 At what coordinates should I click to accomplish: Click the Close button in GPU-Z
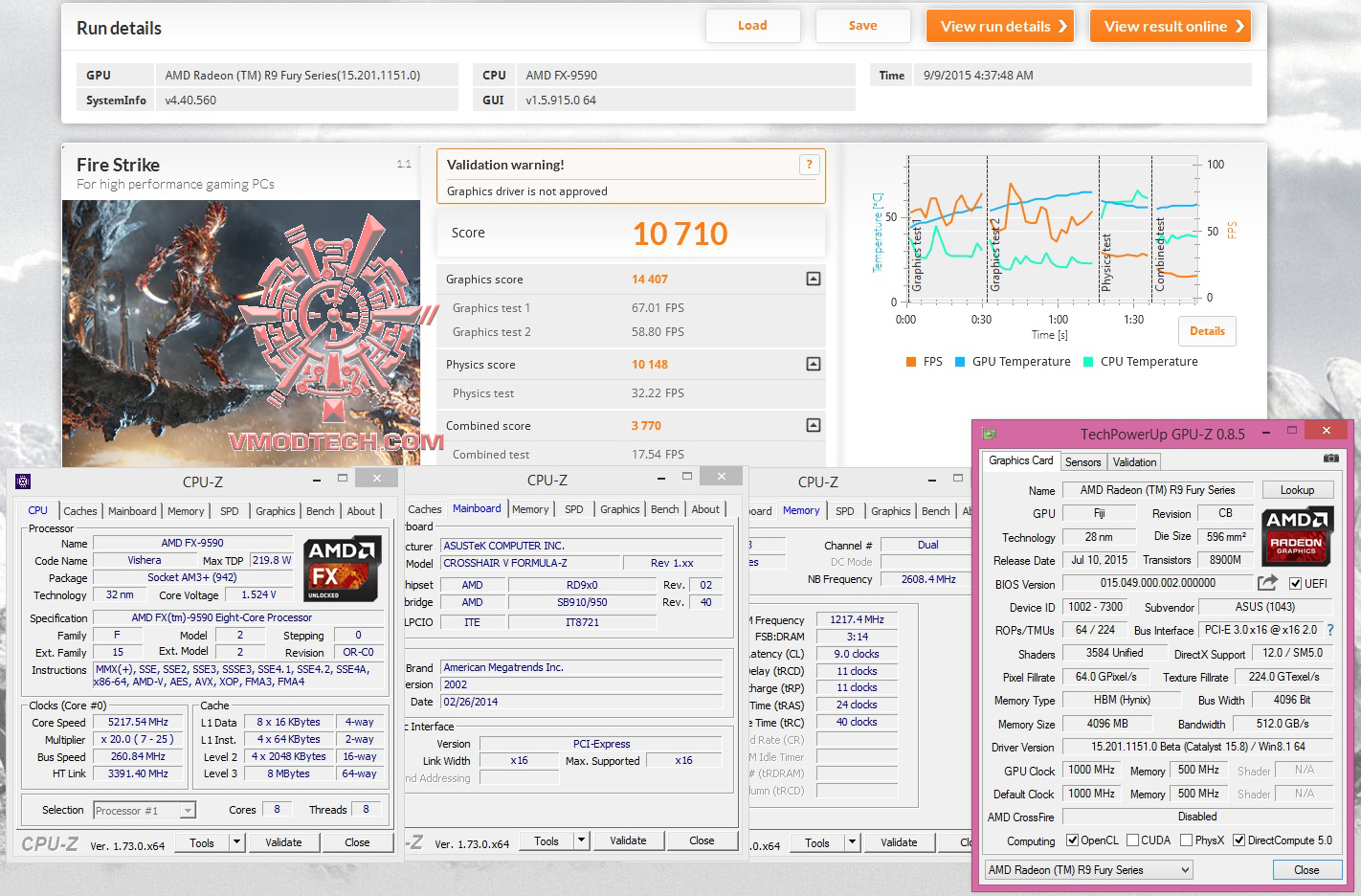[1306, 870]
